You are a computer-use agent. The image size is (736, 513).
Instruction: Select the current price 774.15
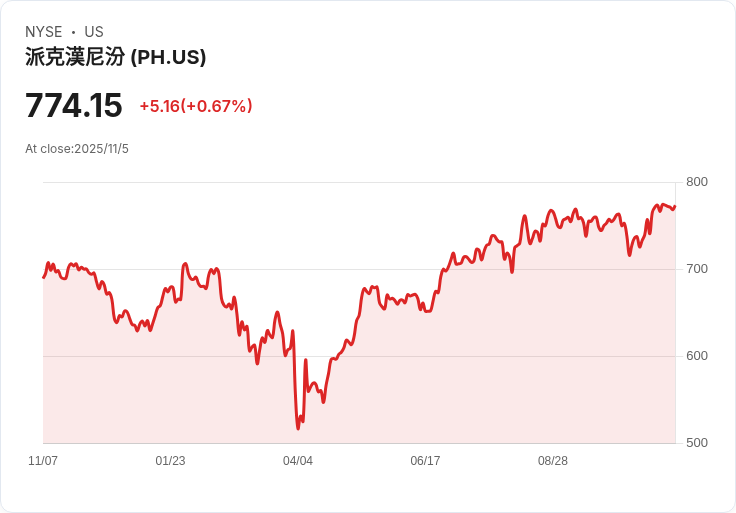tap(74, 106)
